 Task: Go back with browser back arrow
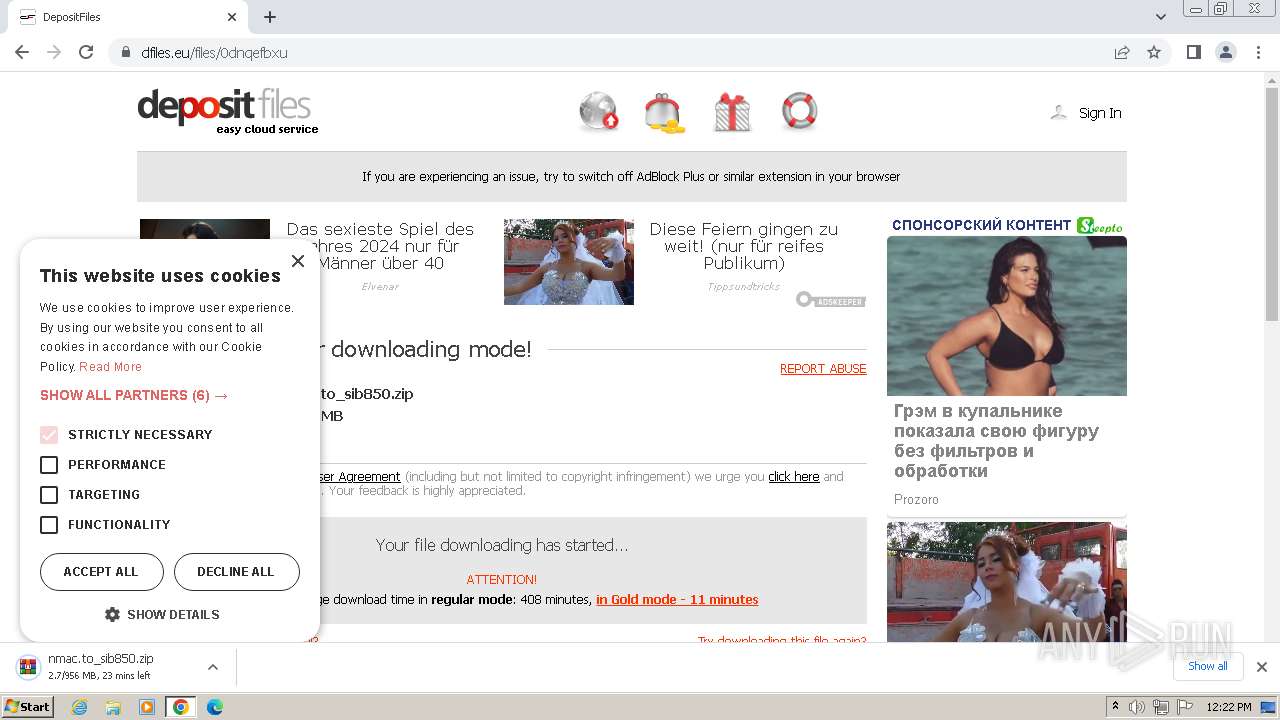click(x=22, y=52)
